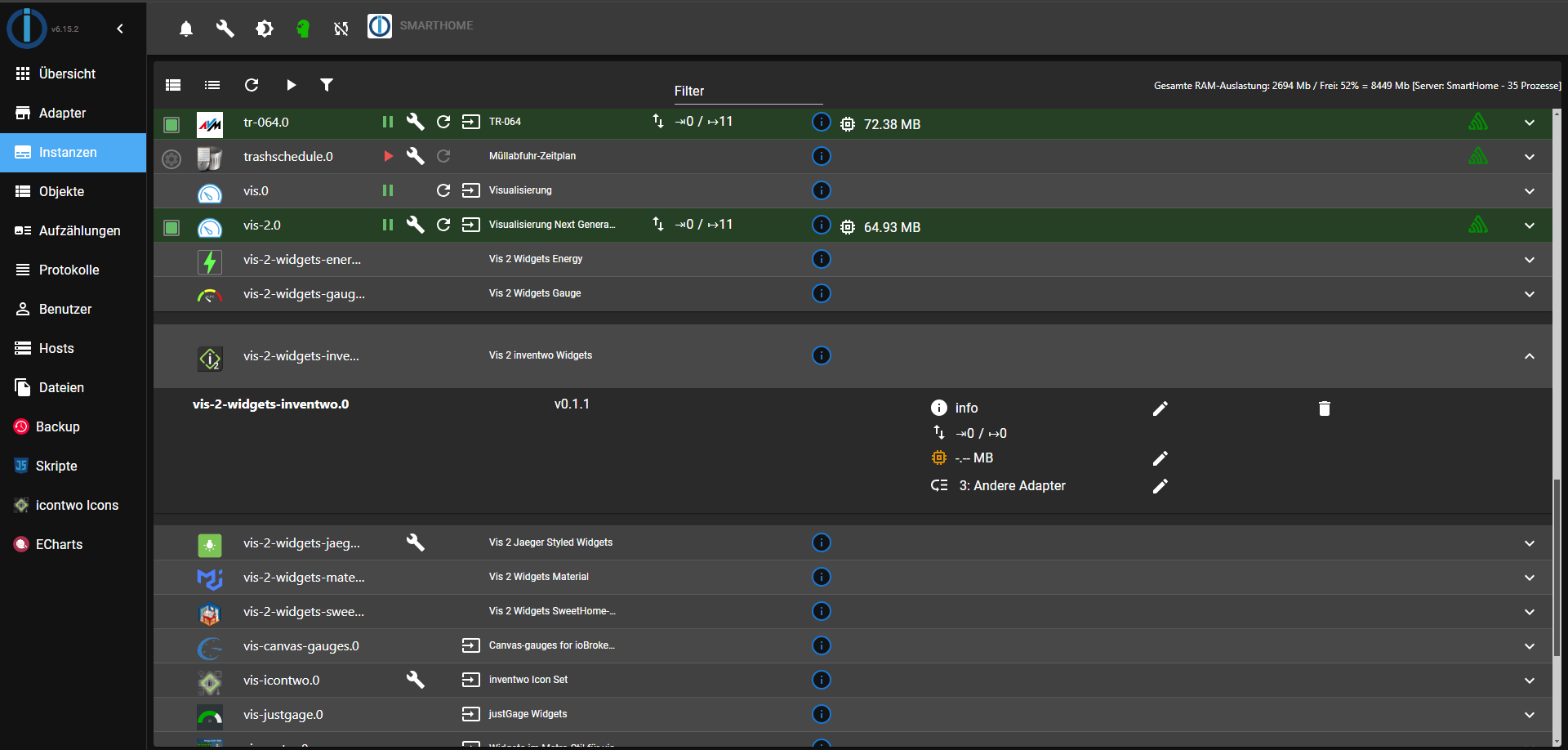Viewport: 1568px width, 750px height.
Task: Click the instances list vertical scrollbar
Action: pos(1557,567)
